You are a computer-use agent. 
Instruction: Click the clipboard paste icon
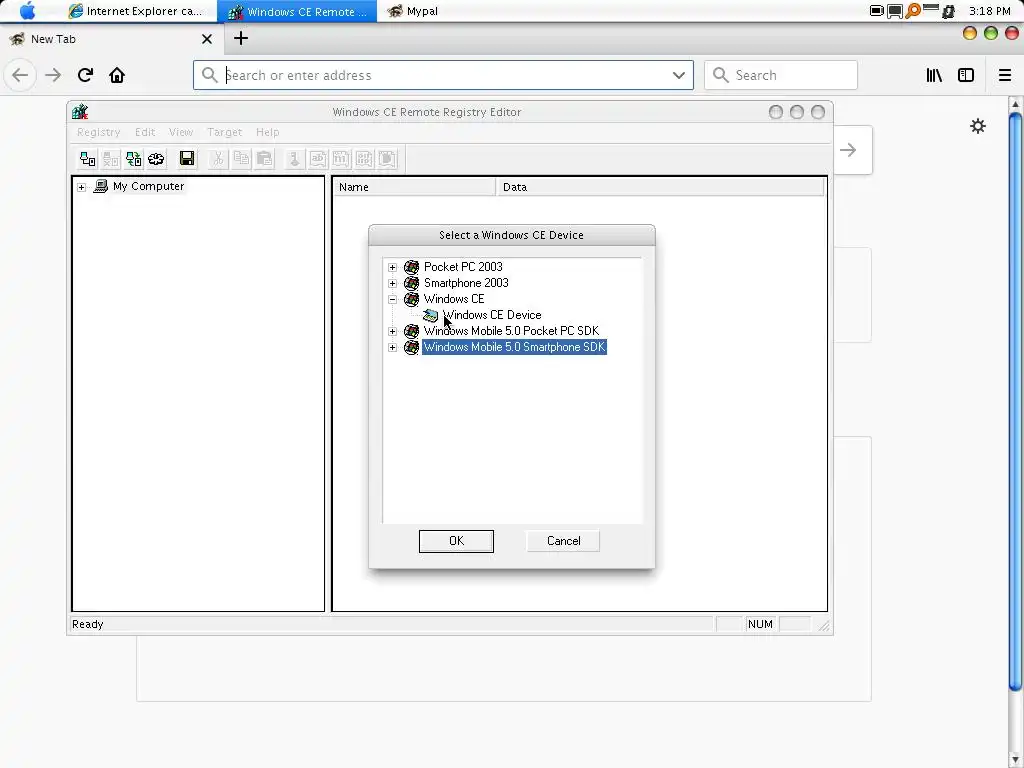(264, 159)
